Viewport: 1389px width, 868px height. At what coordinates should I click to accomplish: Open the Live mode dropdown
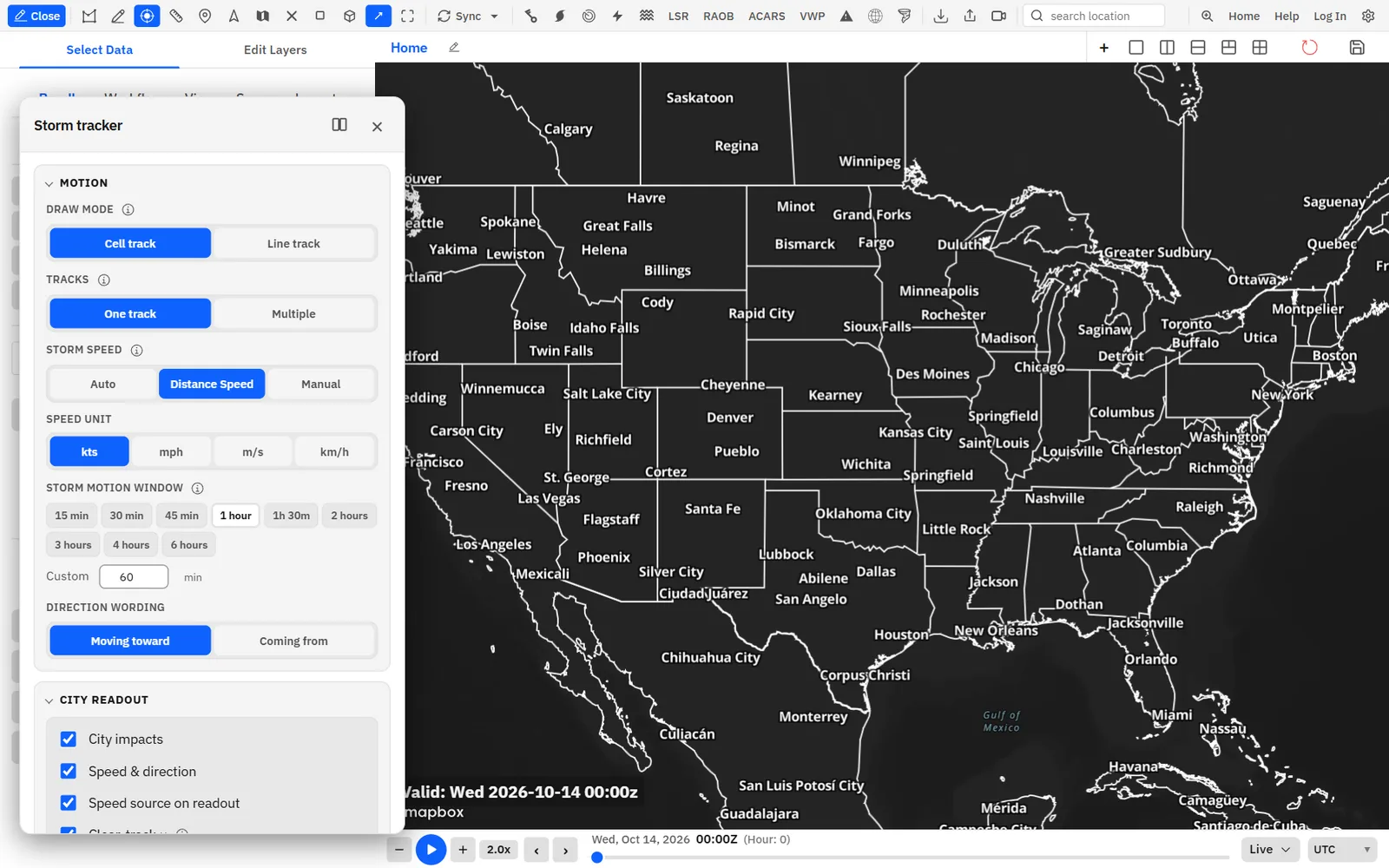1269,849
